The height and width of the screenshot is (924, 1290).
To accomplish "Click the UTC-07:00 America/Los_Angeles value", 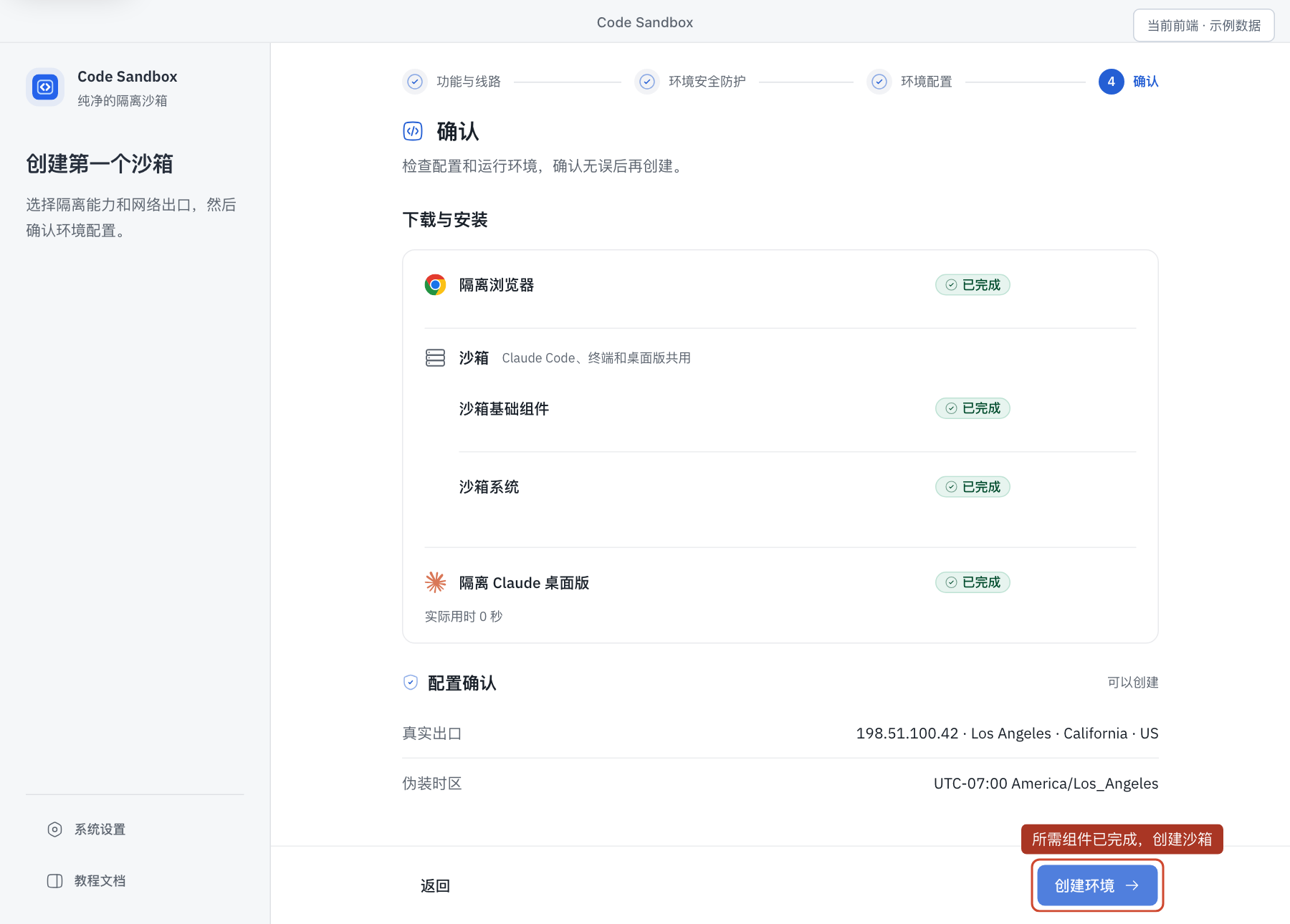I will coord(1046,784).
